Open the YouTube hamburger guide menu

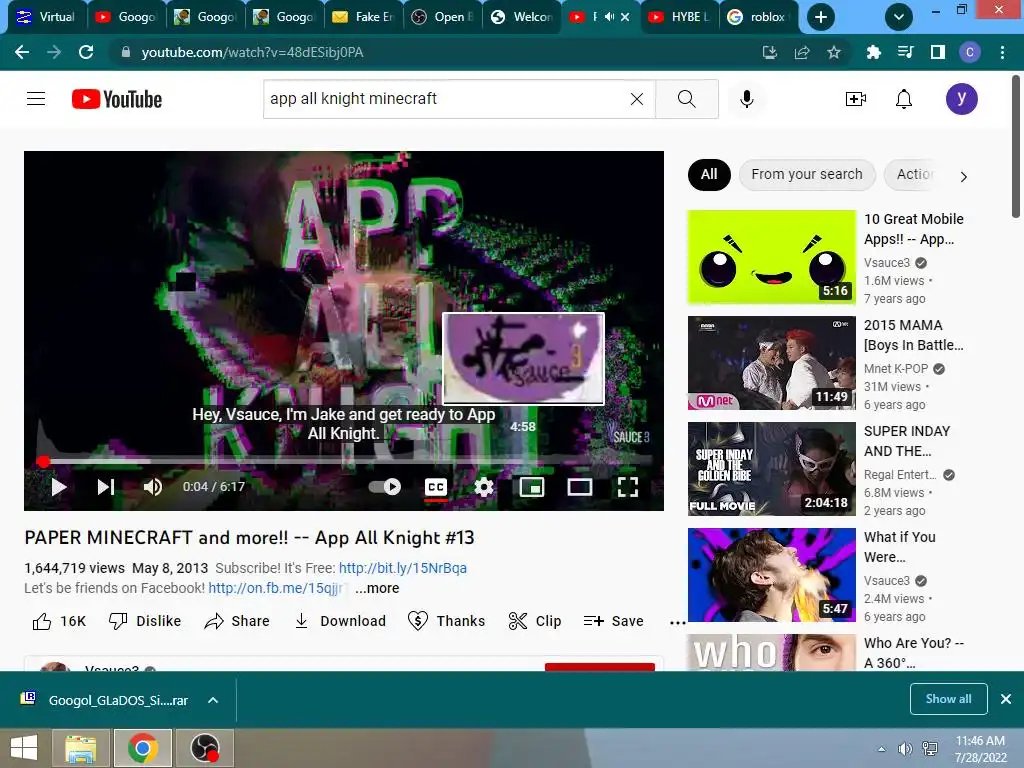click(36, 99)
